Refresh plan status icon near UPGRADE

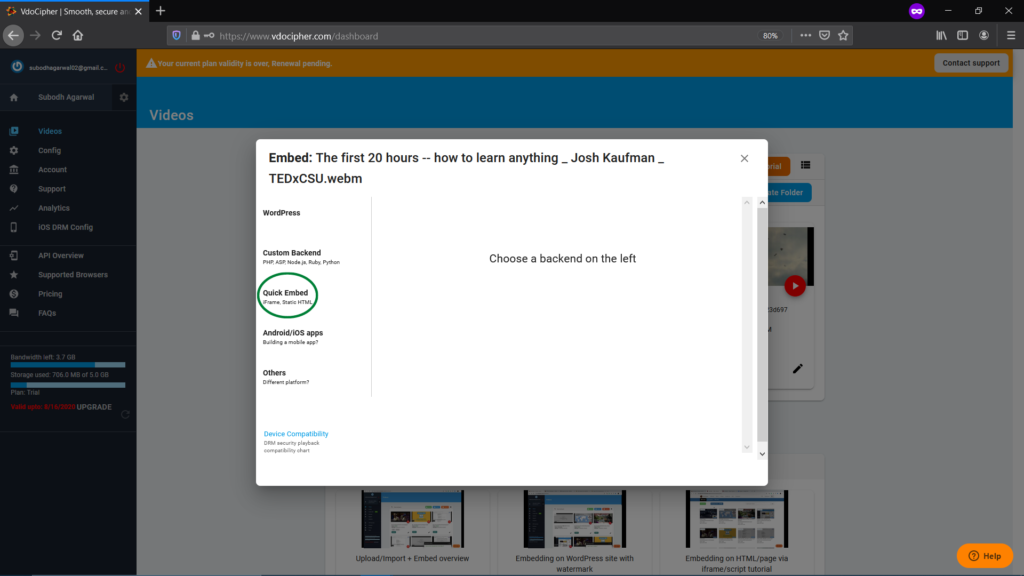coord(125,414)
